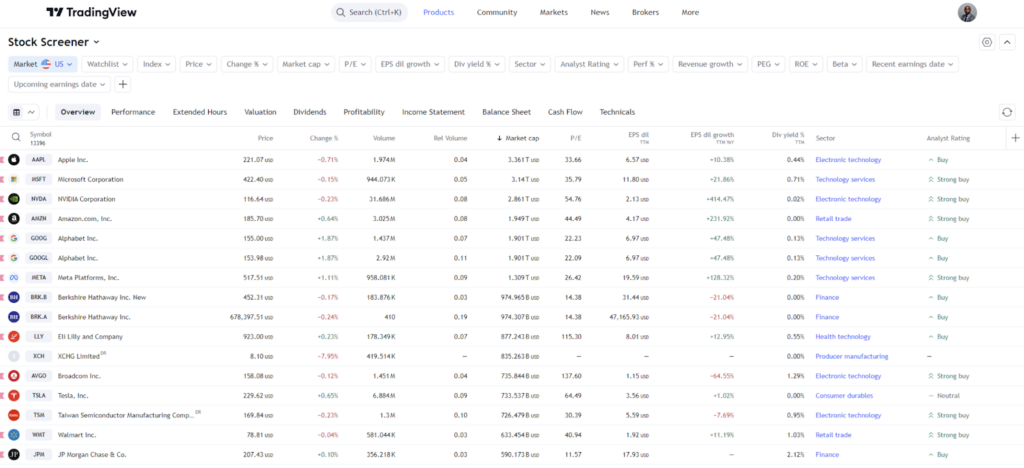Viewport: 1024px width, 468px height.
Task: Click Retail trade sector in Amazon row
Action: point(833,219)
